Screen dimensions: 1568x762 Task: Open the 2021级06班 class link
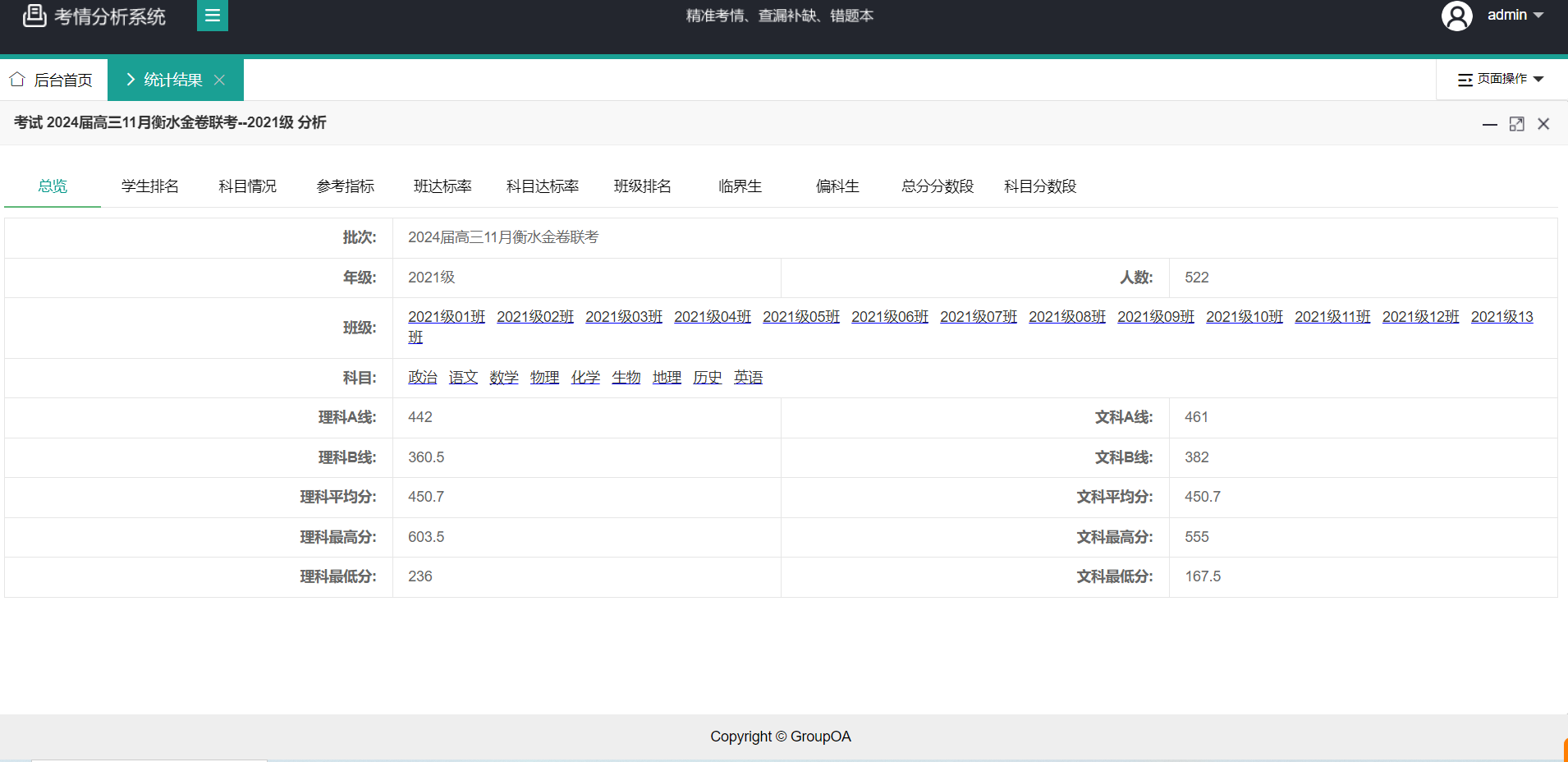pyautogui.click(x=890, y=317)
